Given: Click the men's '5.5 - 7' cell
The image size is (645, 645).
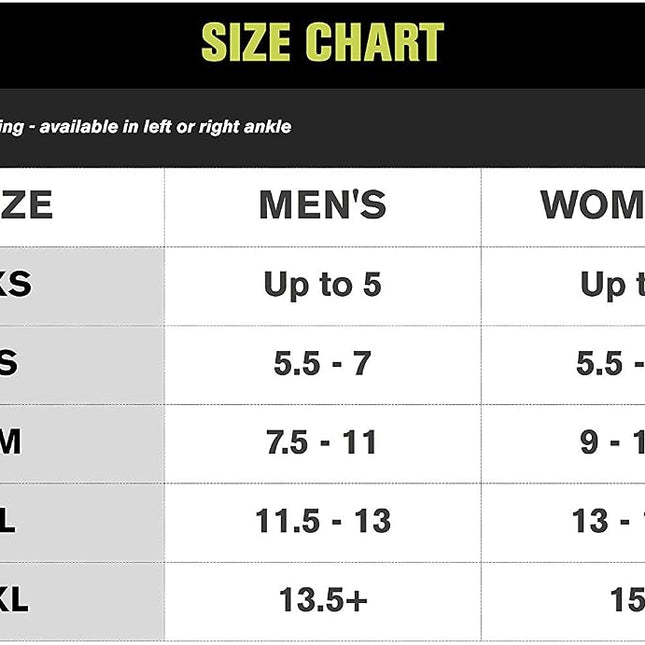Looking at the screenshot, I should coord(322,363).
